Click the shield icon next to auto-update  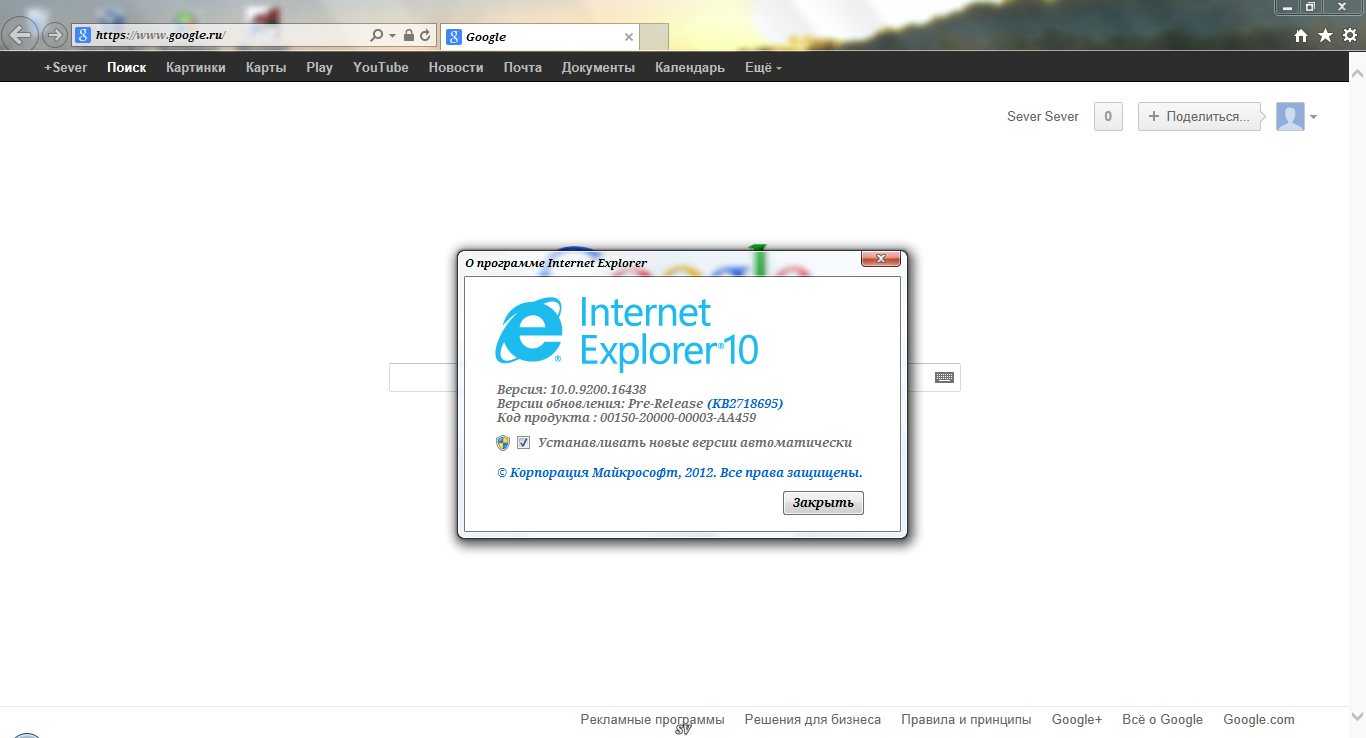point(503,442)
